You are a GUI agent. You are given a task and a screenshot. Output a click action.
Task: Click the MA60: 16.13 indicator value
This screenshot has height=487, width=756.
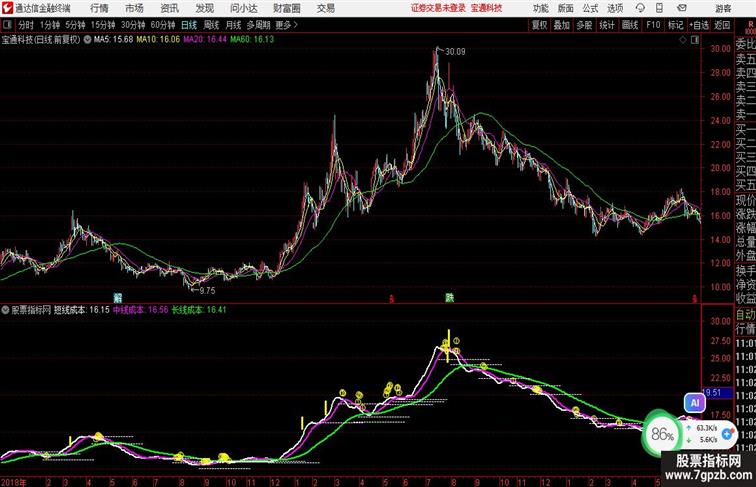(x=252, y=40)
